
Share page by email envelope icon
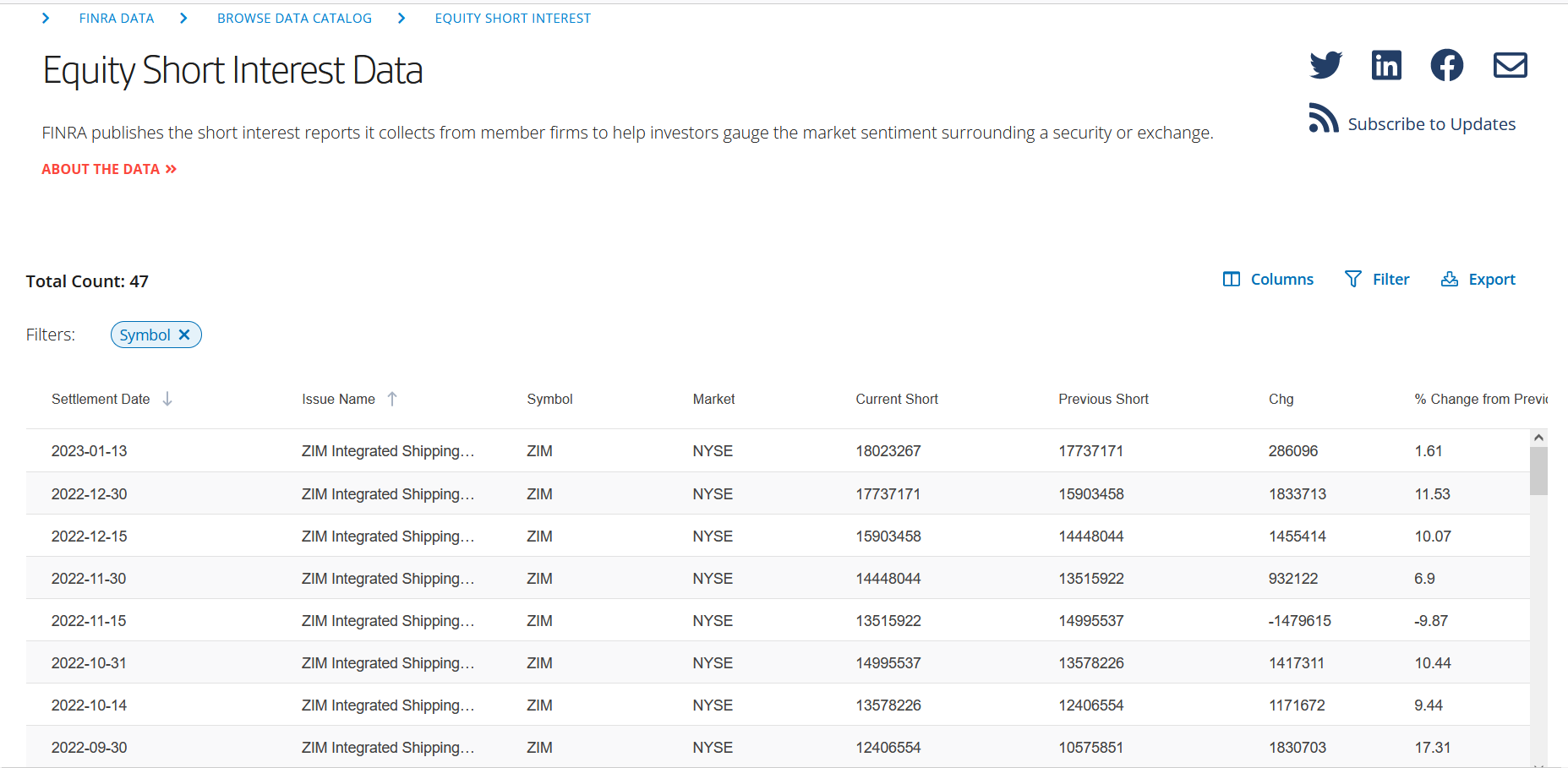pyautogui.click(x=1510, y=65)
